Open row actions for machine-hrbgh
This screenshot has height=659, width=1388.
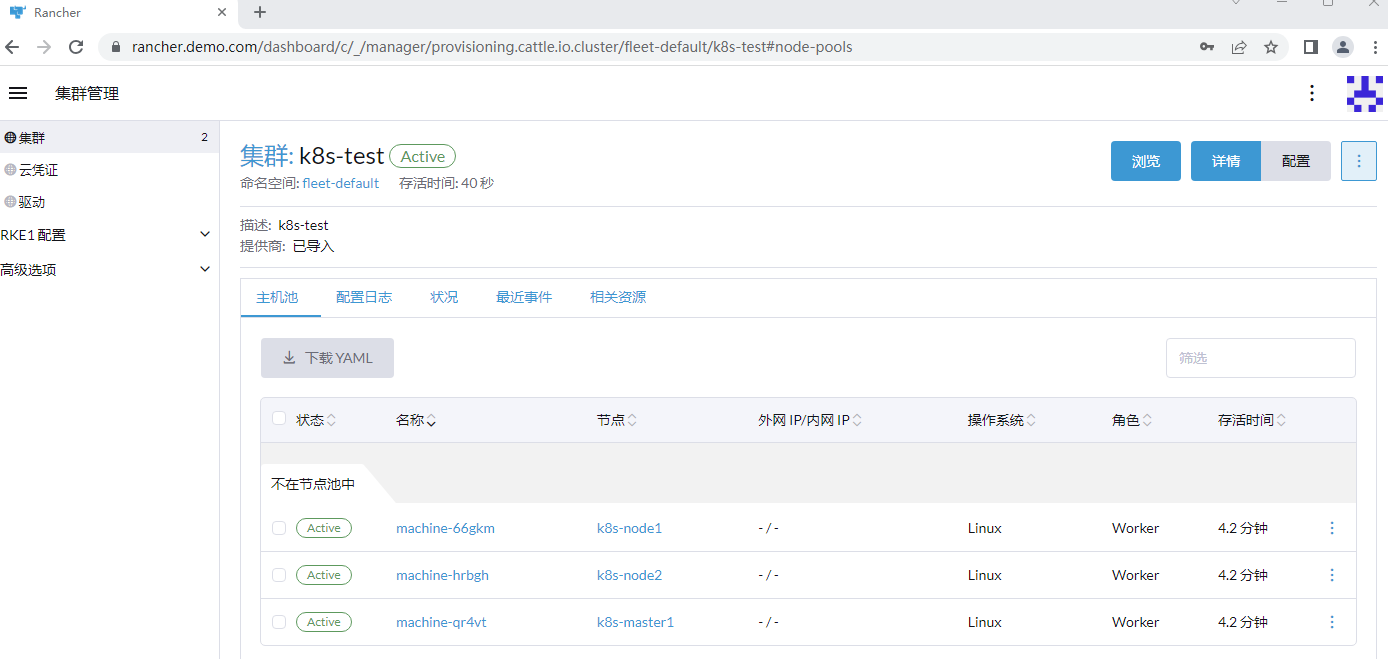point(1332,575)
